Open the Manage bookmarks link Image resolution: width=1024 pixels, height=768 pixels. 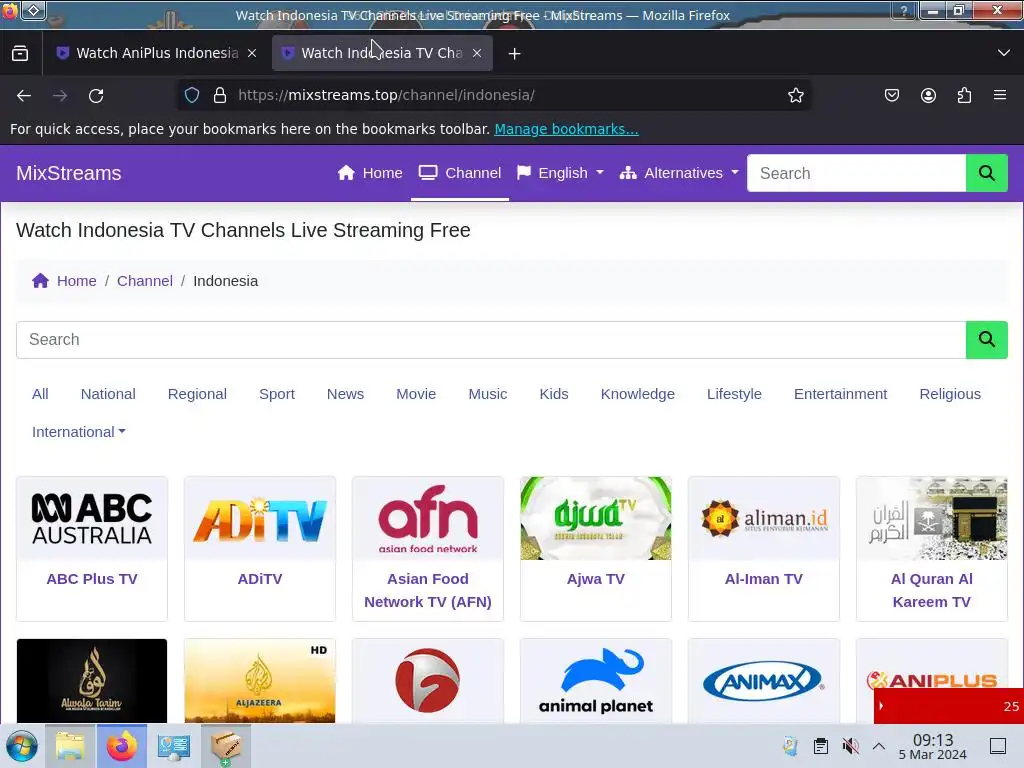[566, 129]
